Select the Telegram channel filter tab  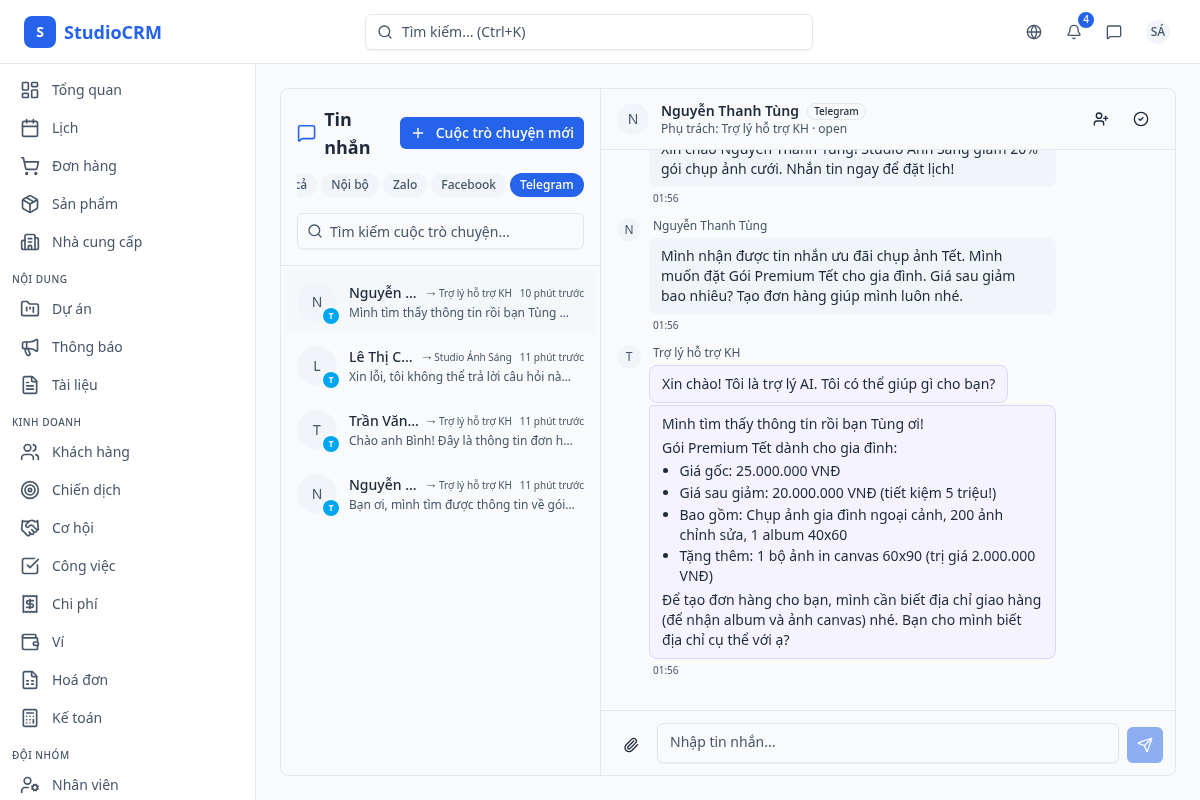546,185
